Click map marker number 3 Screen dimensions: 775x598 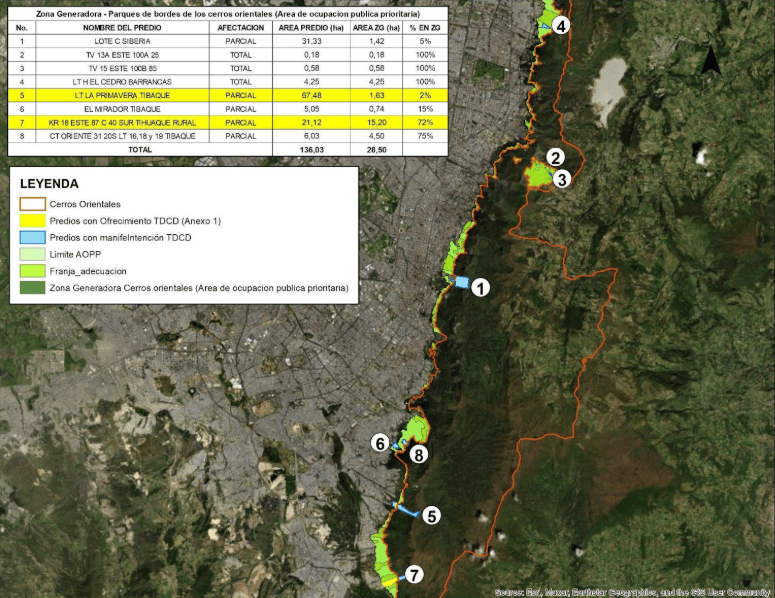(561, 179)
